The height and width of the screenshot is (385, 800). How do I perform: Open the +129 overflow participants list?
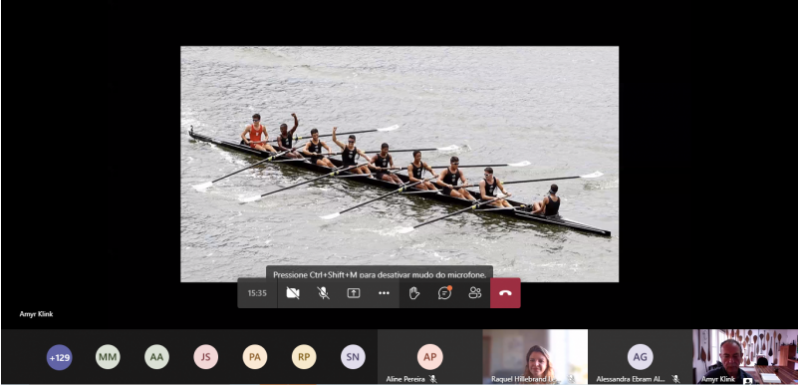click(59, 357)
